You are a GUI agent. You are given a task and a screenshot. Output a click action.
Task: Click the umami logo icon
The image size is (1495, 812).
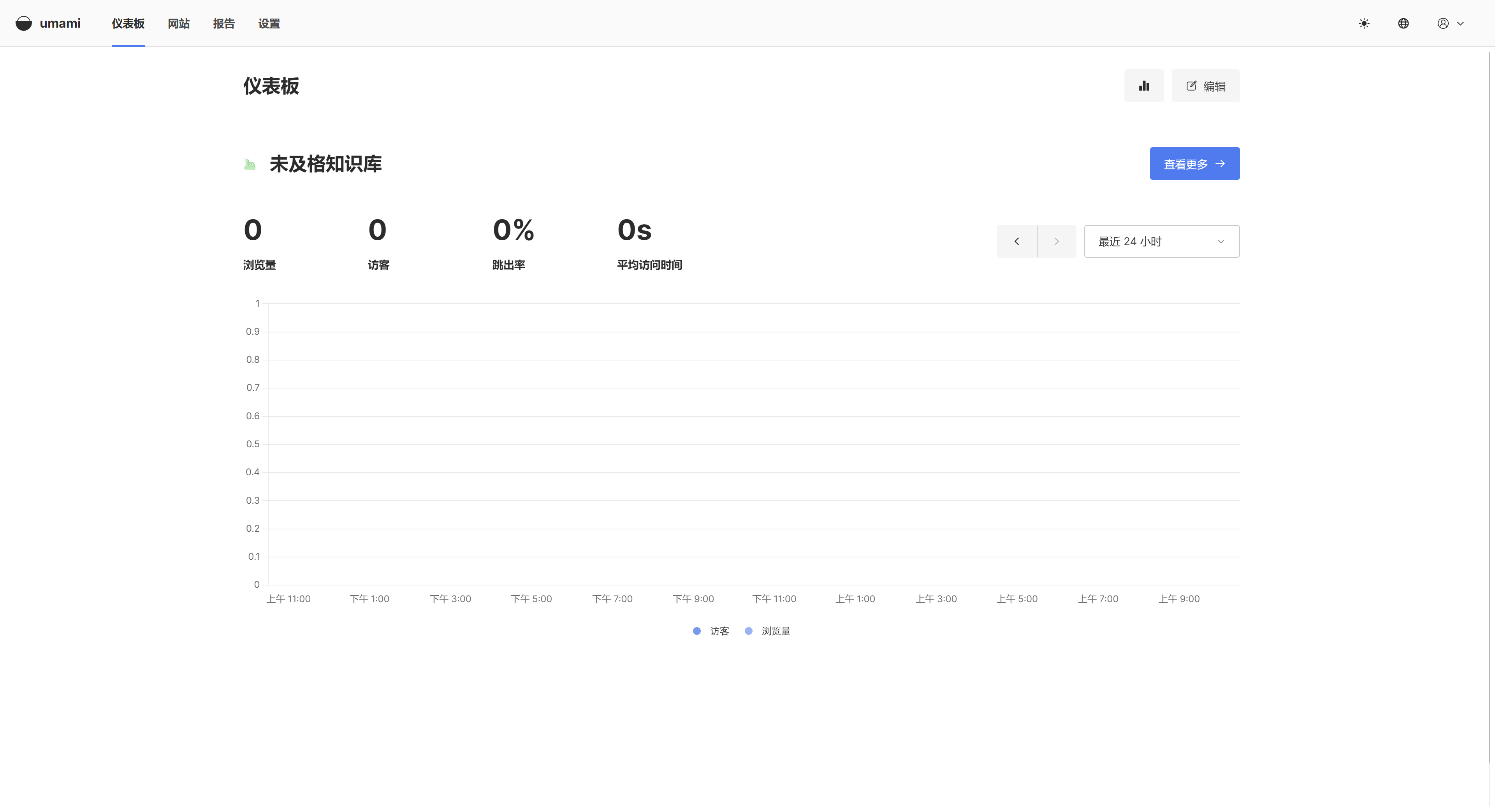tap(24, 23)
